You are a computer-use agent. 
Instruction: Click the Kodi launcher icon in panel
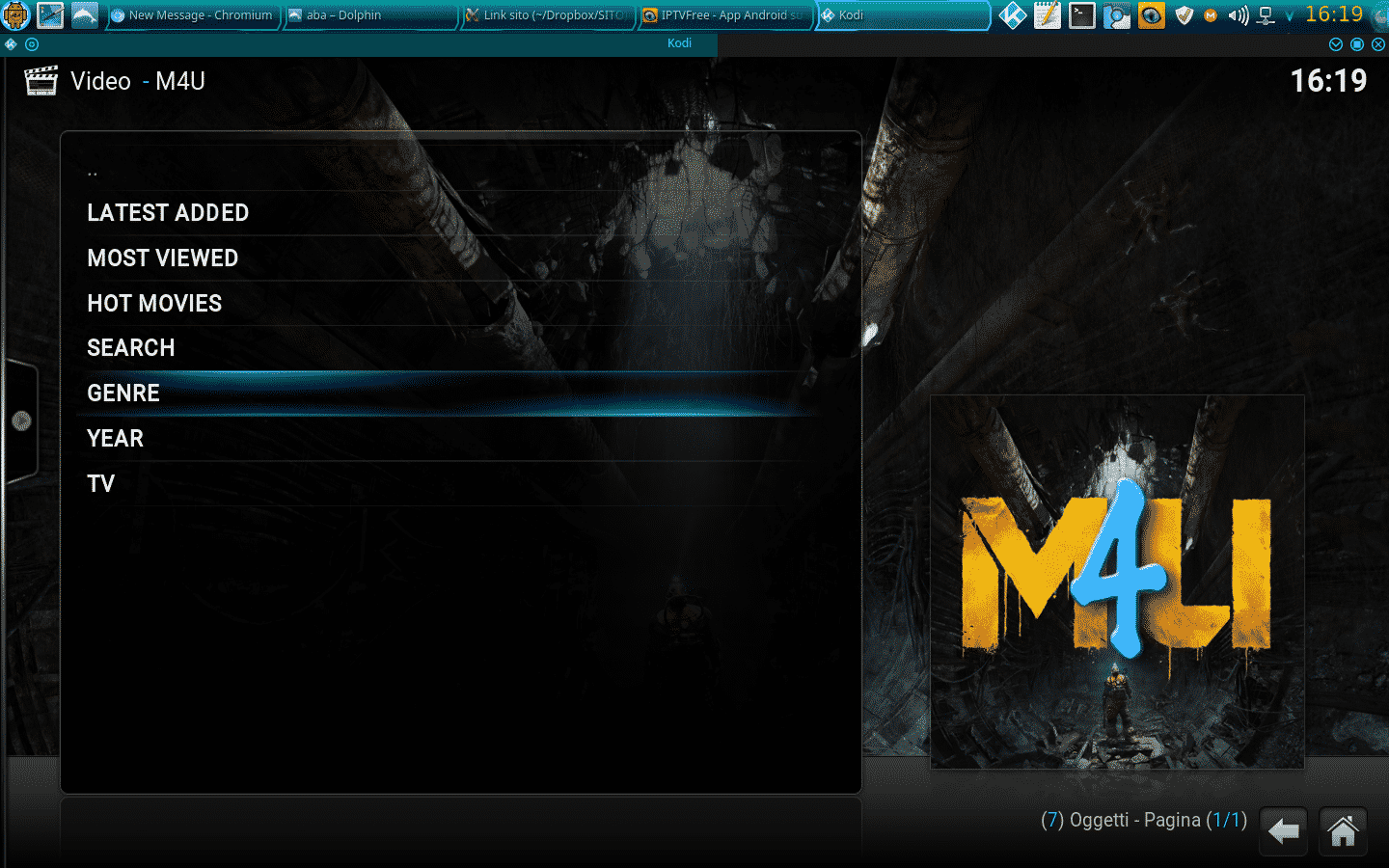click(1013, 15)
